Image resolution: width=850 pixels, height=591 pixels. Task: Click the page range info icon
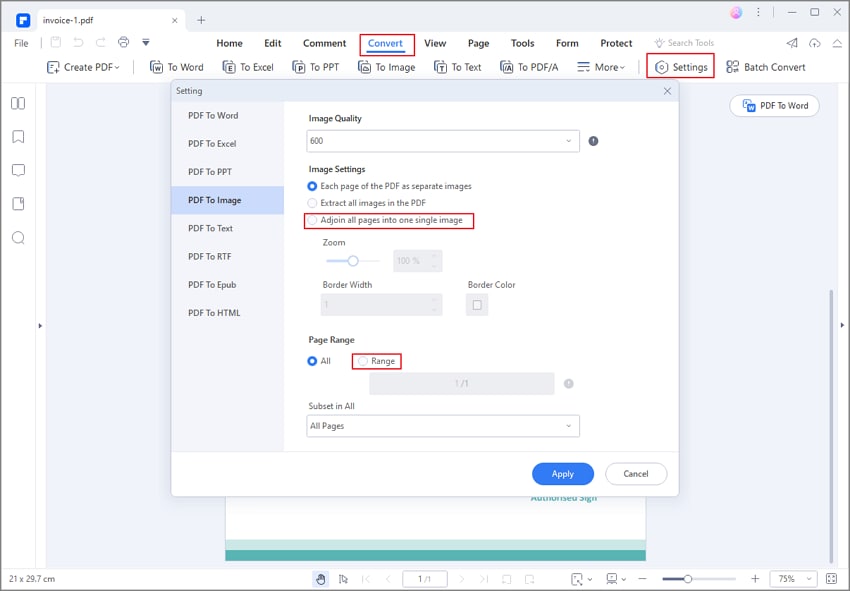tap(569, 383)
